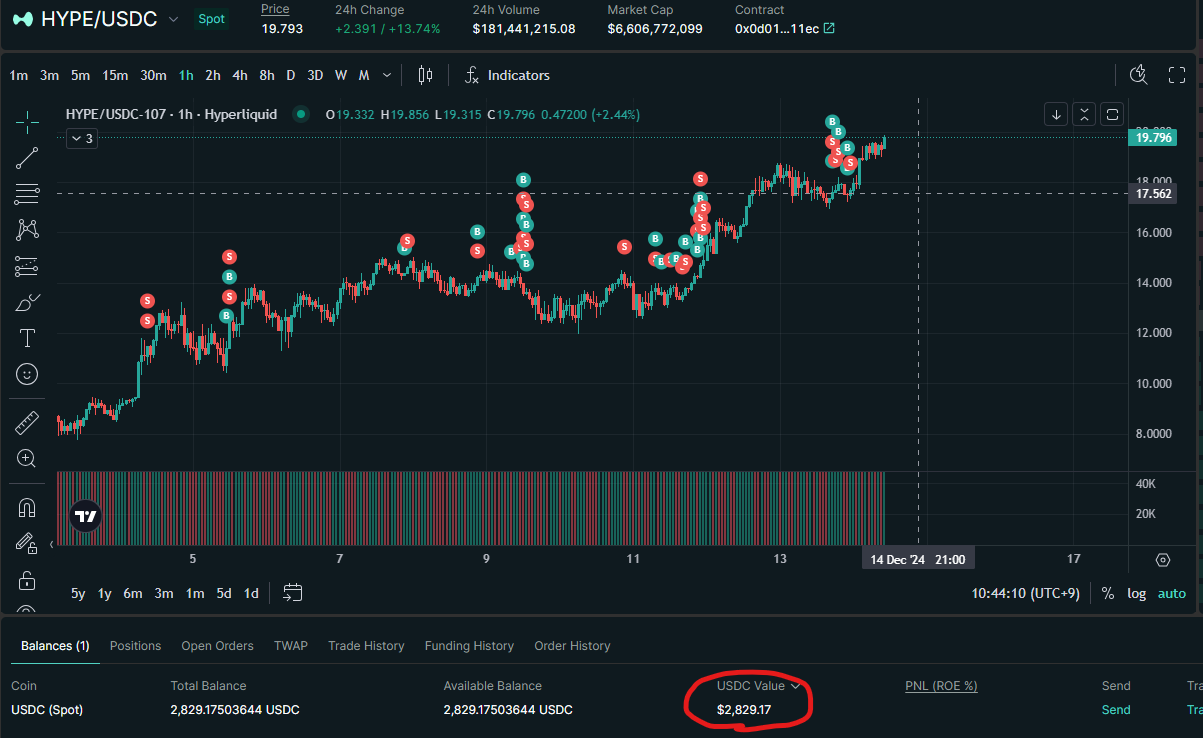Open the Trade History tab

tap(366, 646)
